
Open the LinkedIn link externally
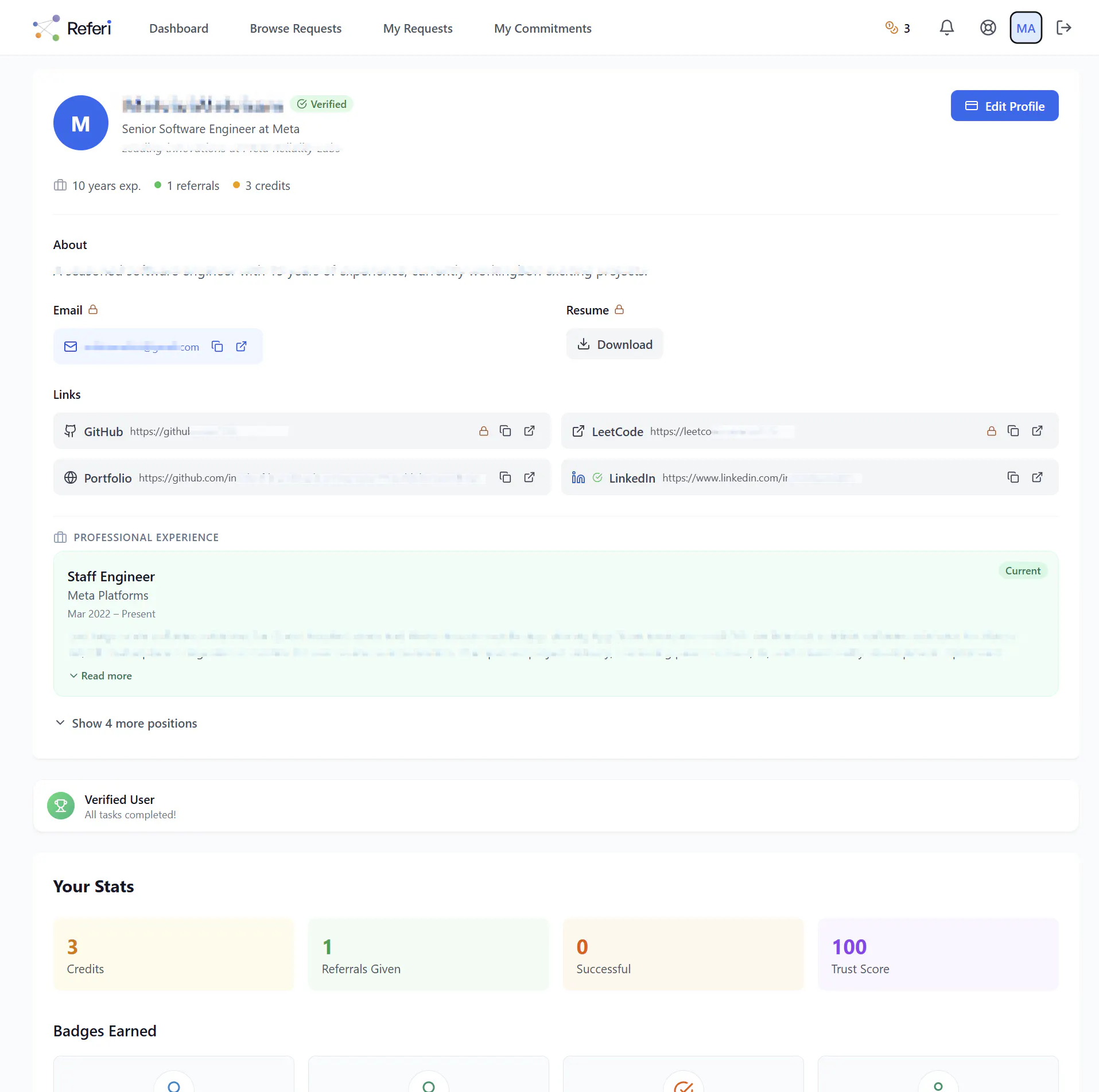tap(1037, 477)
